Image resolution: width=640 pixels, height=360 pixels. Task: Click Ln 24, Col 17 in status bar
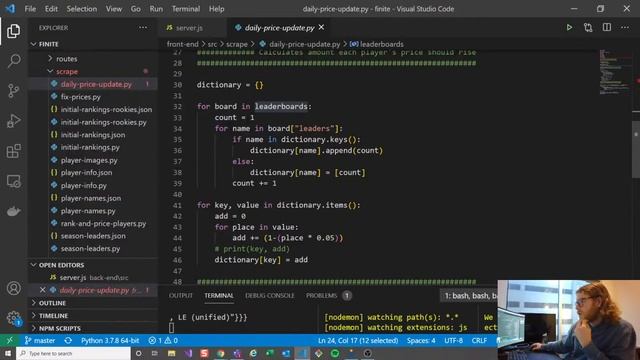point(358,340)
